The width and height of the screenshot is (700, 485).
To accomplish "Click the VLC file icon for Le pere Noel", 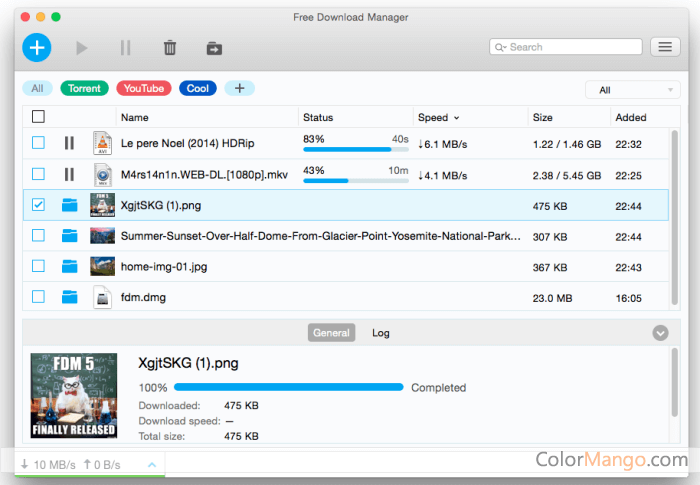I will 102,143.
